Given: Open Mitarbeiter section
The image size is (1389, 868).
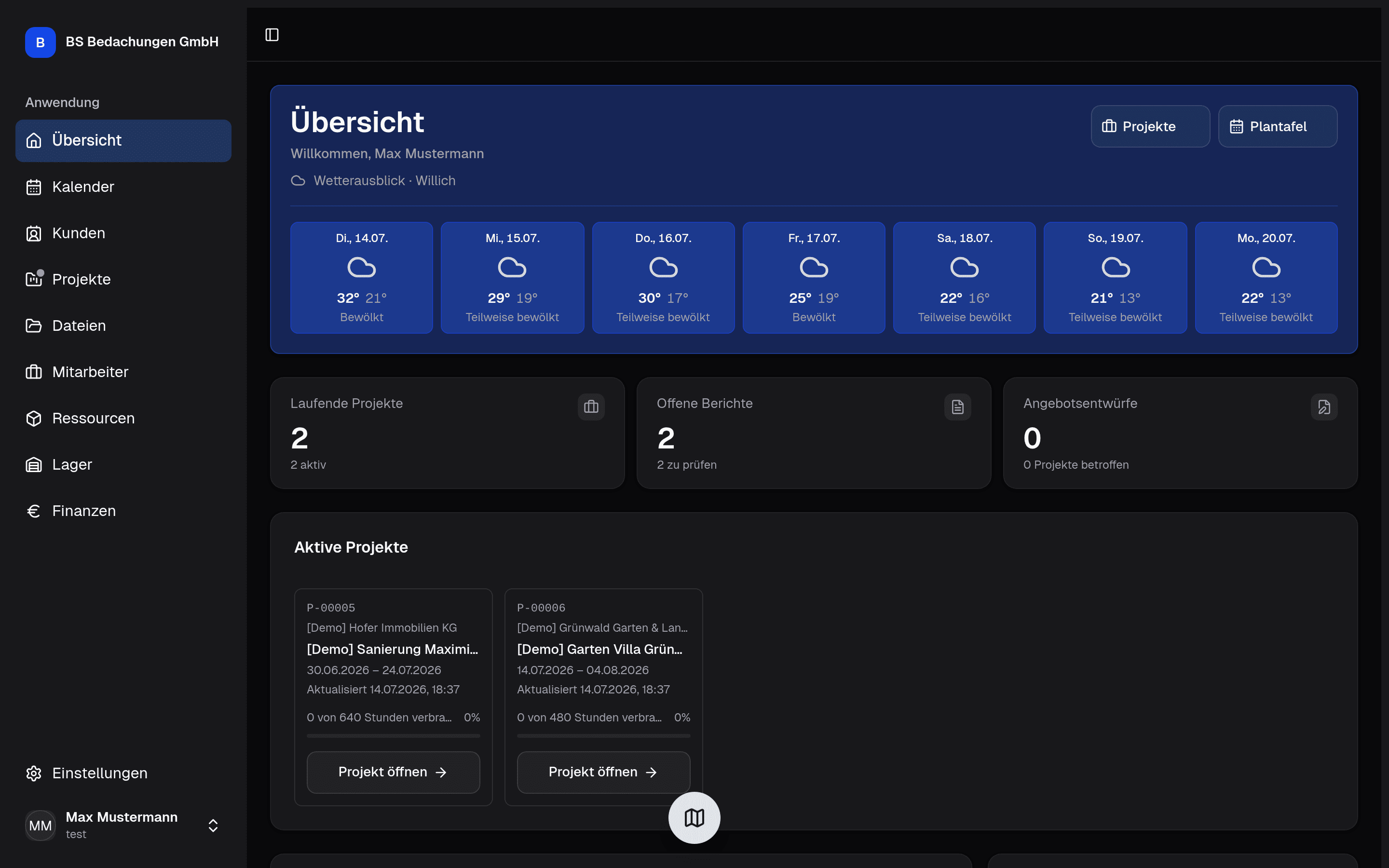Looking at the screenshot, I should click(123, 372).
